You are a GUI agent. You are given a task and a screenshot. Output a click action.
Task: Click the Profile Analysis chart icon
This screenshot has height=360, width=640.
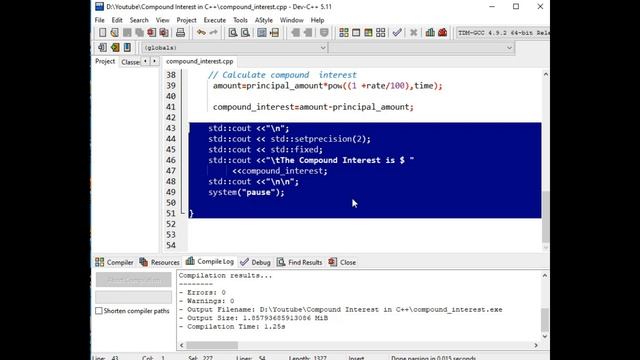coord(430,33)
